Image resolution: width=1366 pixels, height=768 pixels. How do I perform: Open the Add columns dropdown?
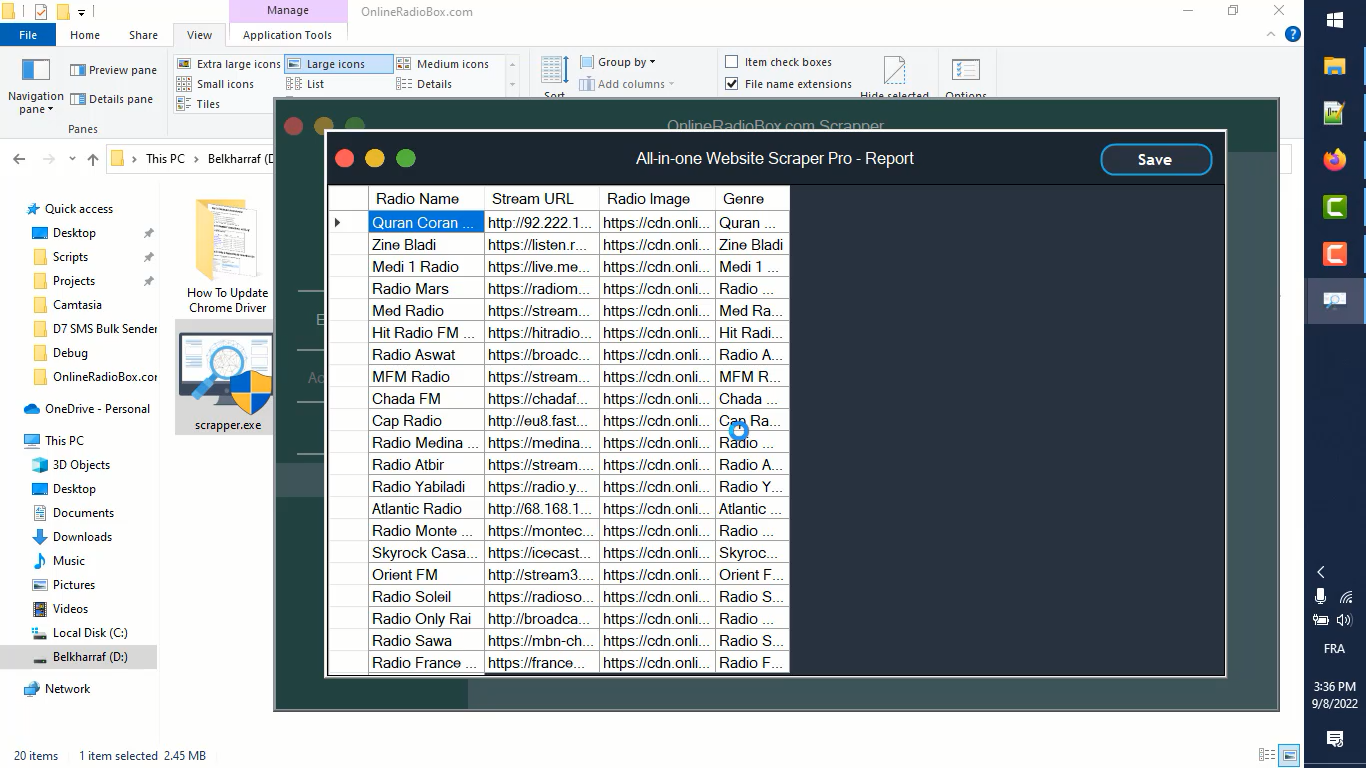pyautogui.click(x=627, y=84)
